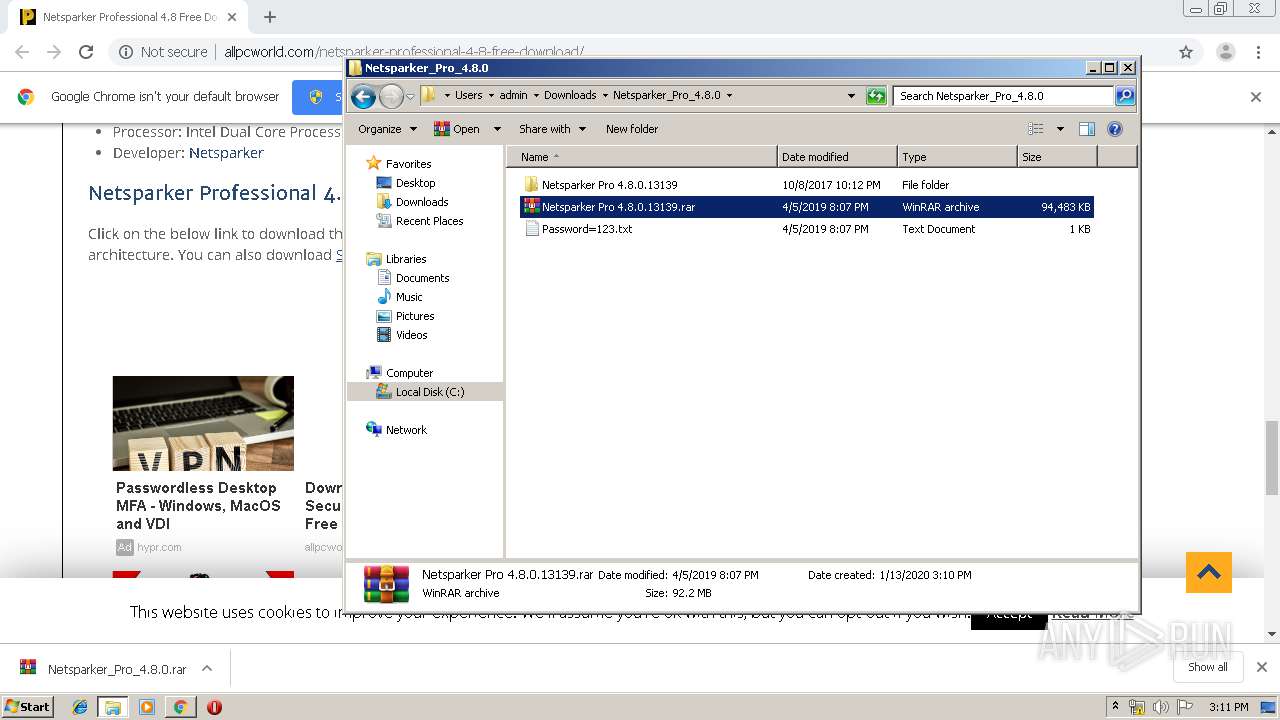1280x720 pixels.
Task: Click the green refresh button in address bar
Action: [x=876, y=96]
